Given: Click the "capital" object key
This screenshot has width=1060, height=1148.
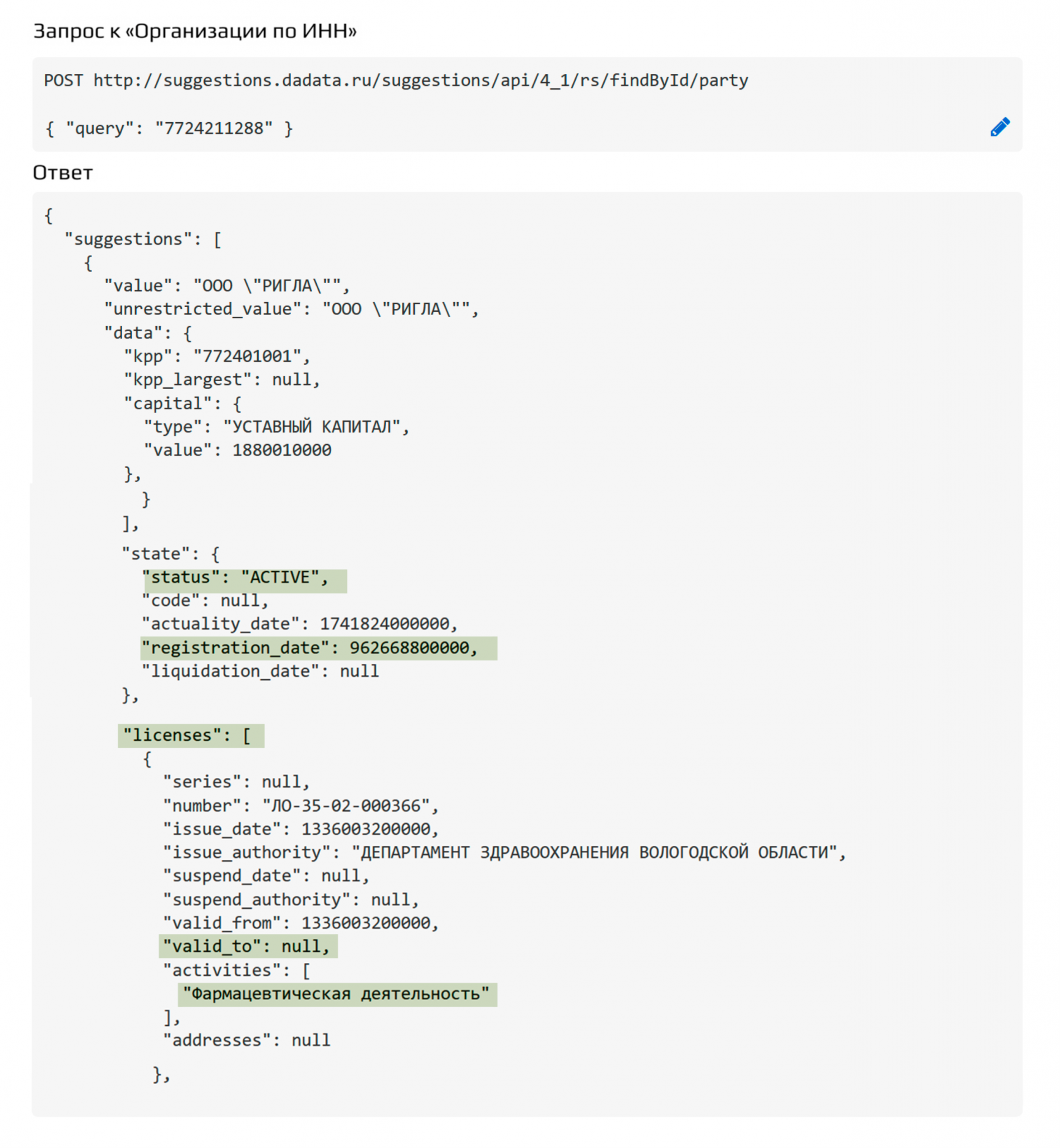Looking at the screenshot, I should (x=168, y=404).
